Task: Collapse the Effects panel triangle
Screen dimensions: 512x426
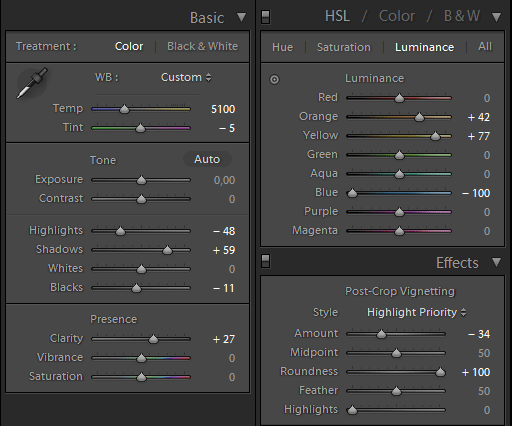Action: pos(497,262)
